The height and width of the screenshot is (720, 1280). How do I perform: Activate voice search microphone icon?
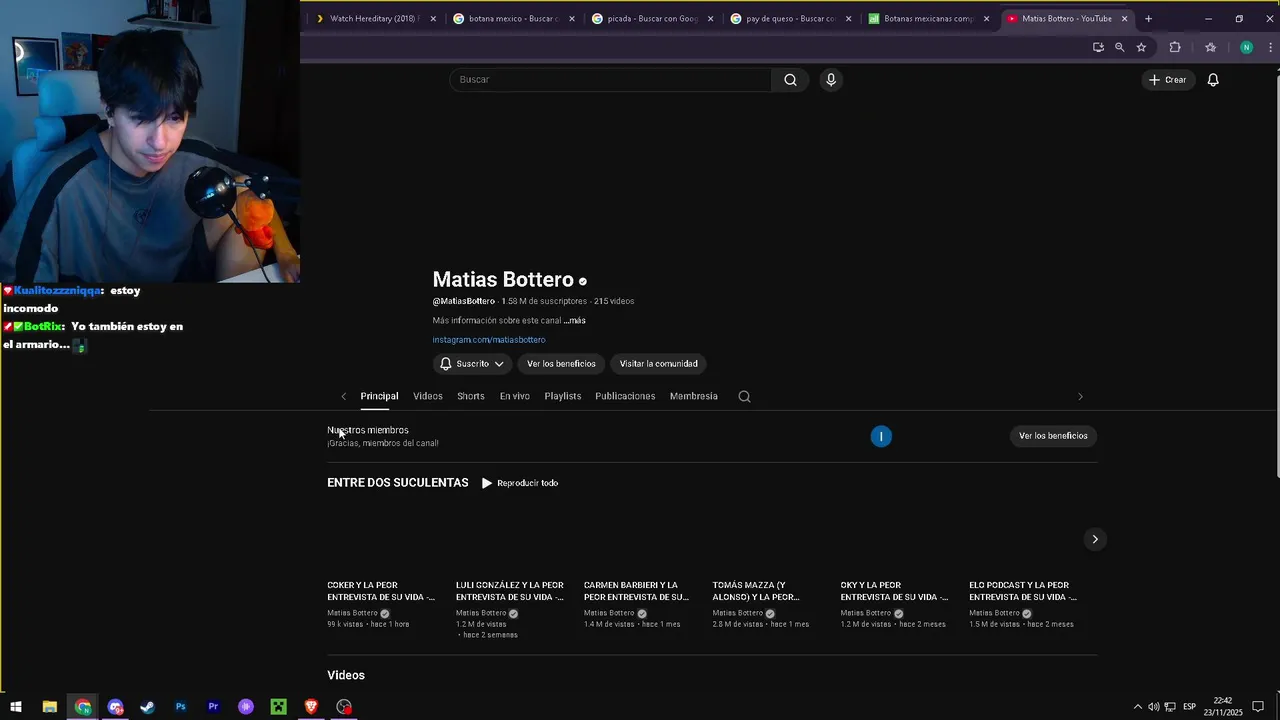point(830,80)
